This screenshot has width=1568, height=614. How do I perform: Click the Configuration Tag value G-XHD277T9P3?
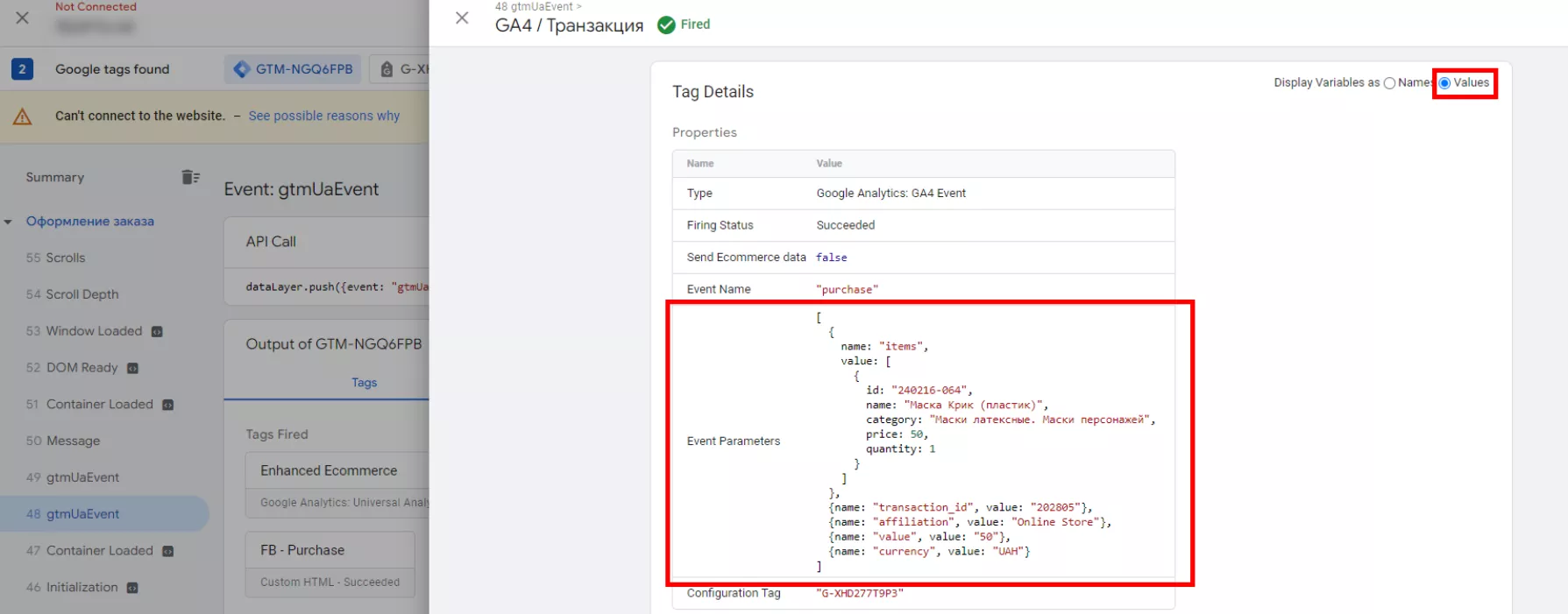(860, 593)
